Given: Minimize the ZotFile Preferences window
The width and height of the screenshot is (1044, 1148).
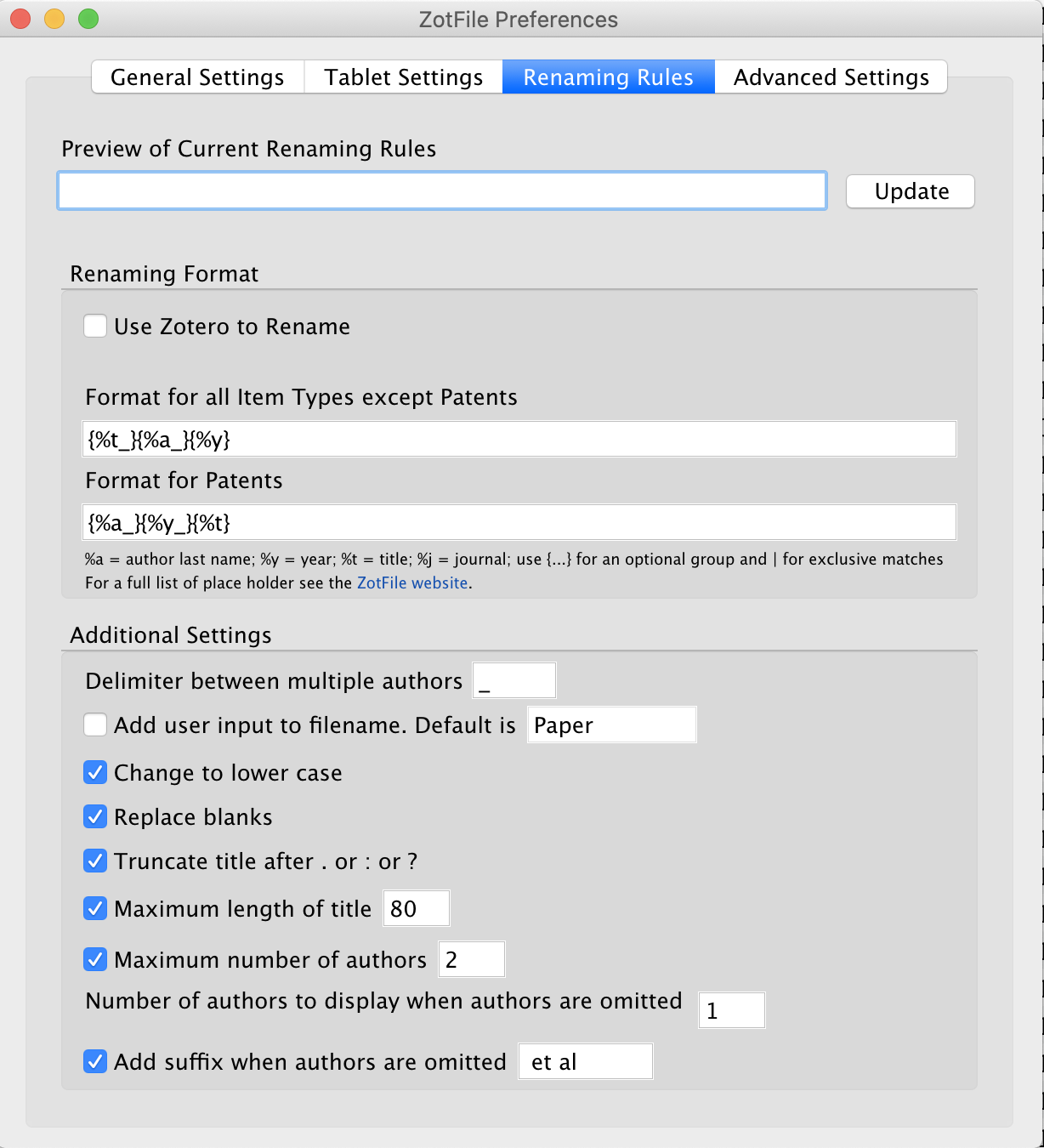Looking at the screenshot, I should tap(54, 19).
